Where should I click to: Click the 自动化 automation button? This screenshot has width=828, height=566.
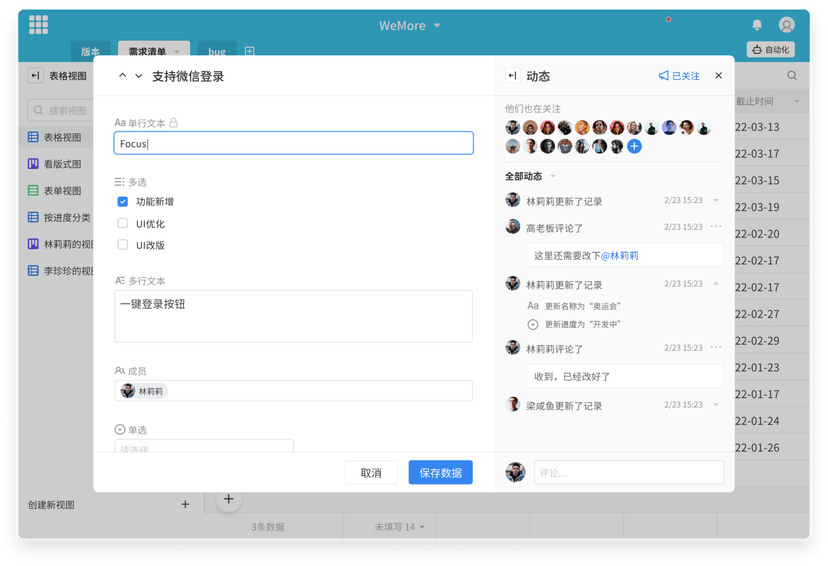pos(770,50)
